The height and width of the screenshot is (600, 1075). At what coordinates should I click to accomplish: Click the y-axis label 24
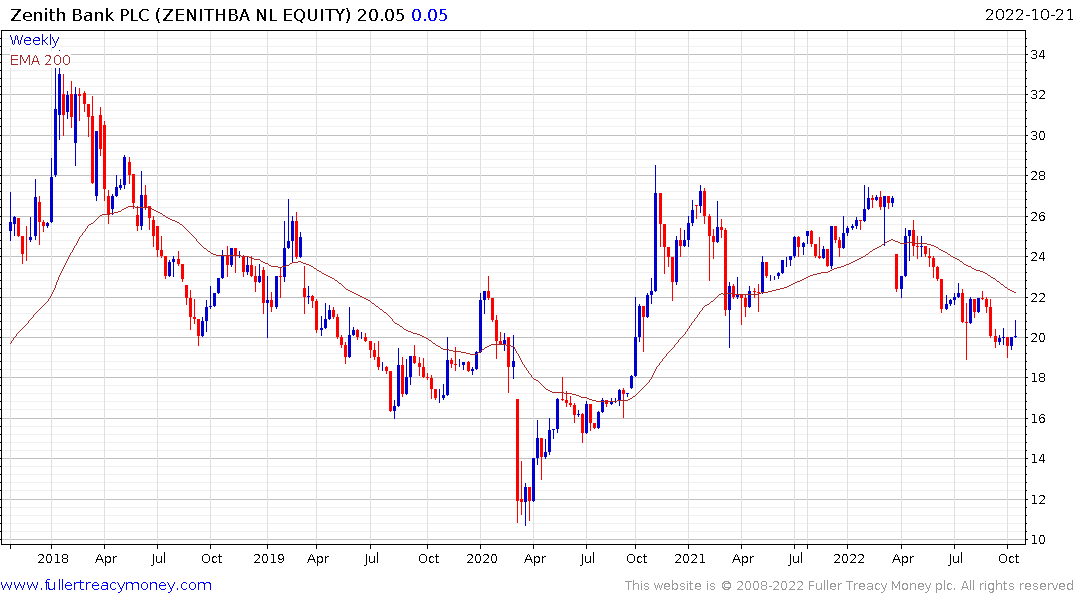pyautogui.click(x=1038, y=257)
